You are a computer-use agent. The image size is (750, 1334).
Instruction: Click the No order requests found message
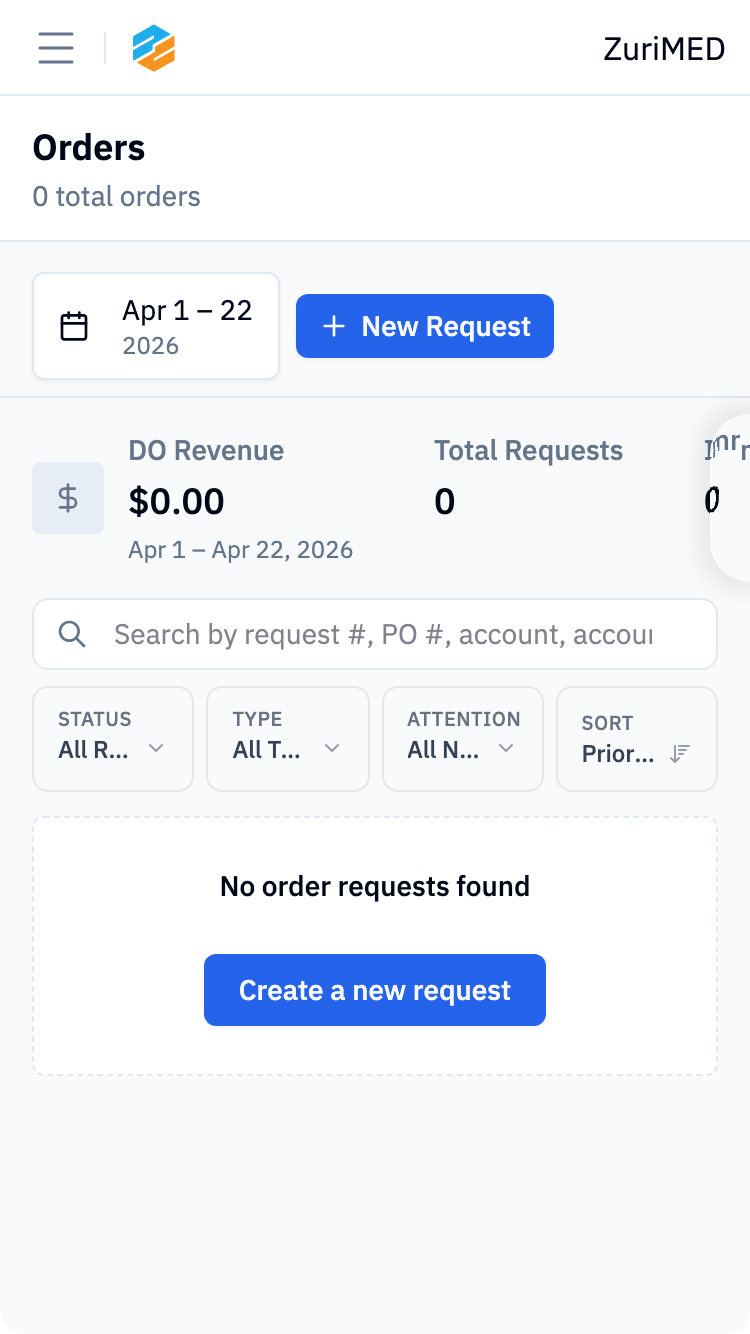click(375, 886)
